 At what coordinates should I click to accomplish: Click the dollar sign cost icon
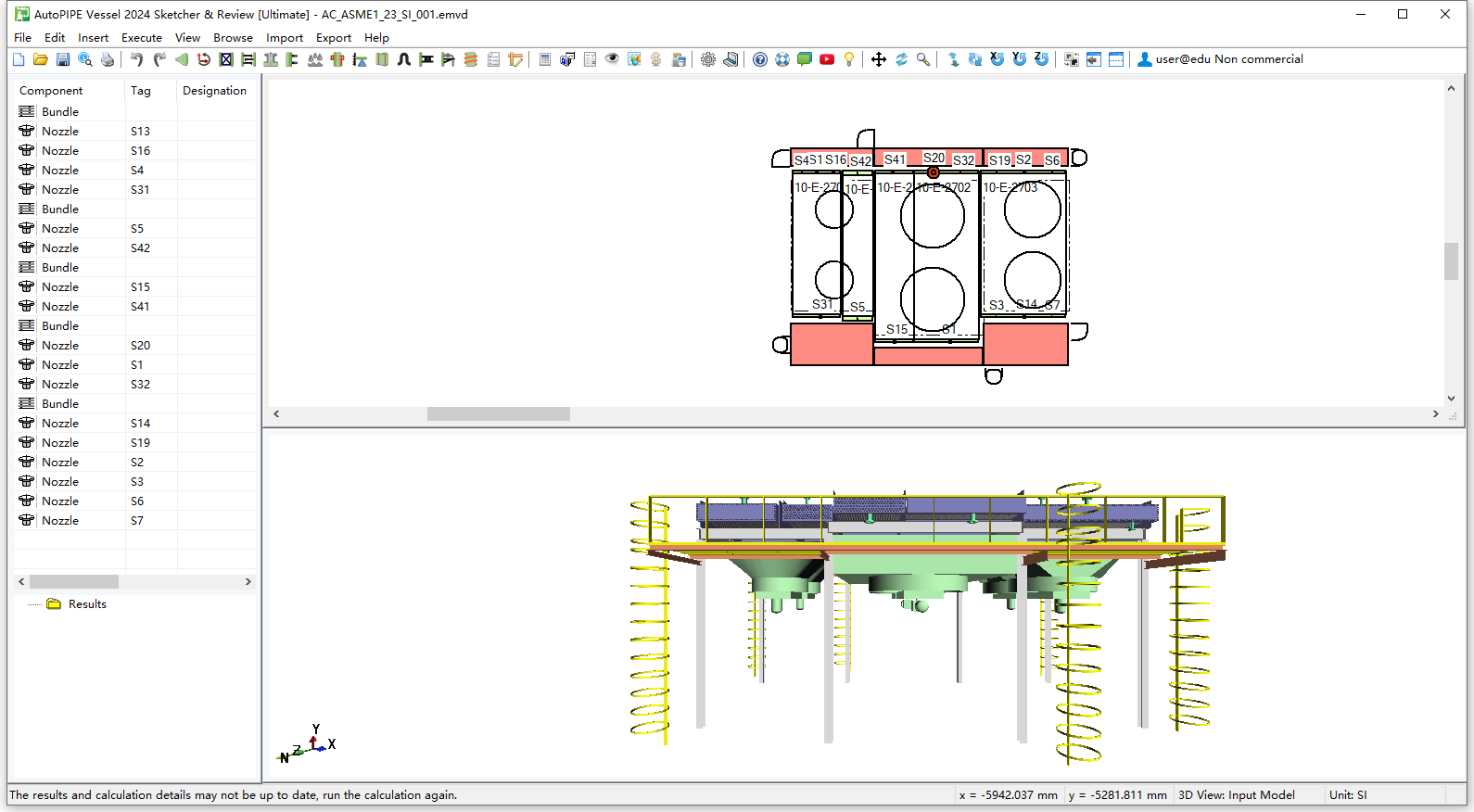coord(656,59)
